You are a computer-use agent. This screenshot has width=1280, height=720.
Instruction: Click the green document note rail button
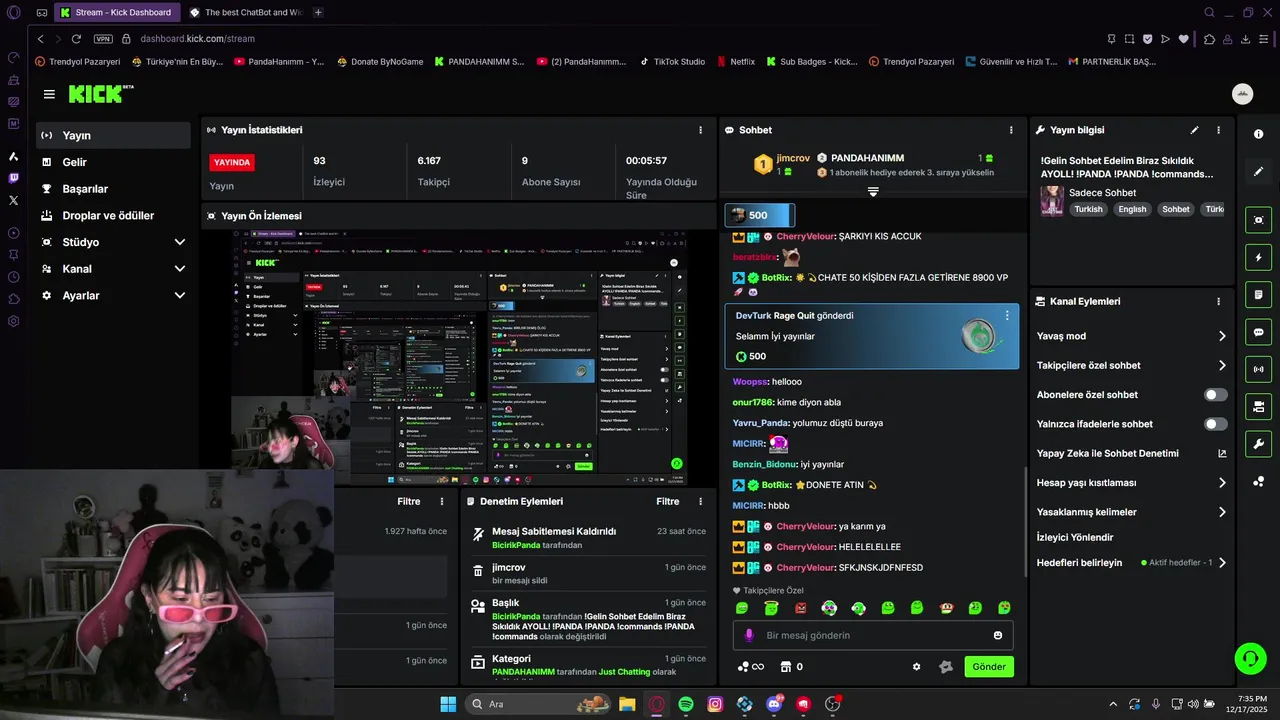coord(1258,295)
